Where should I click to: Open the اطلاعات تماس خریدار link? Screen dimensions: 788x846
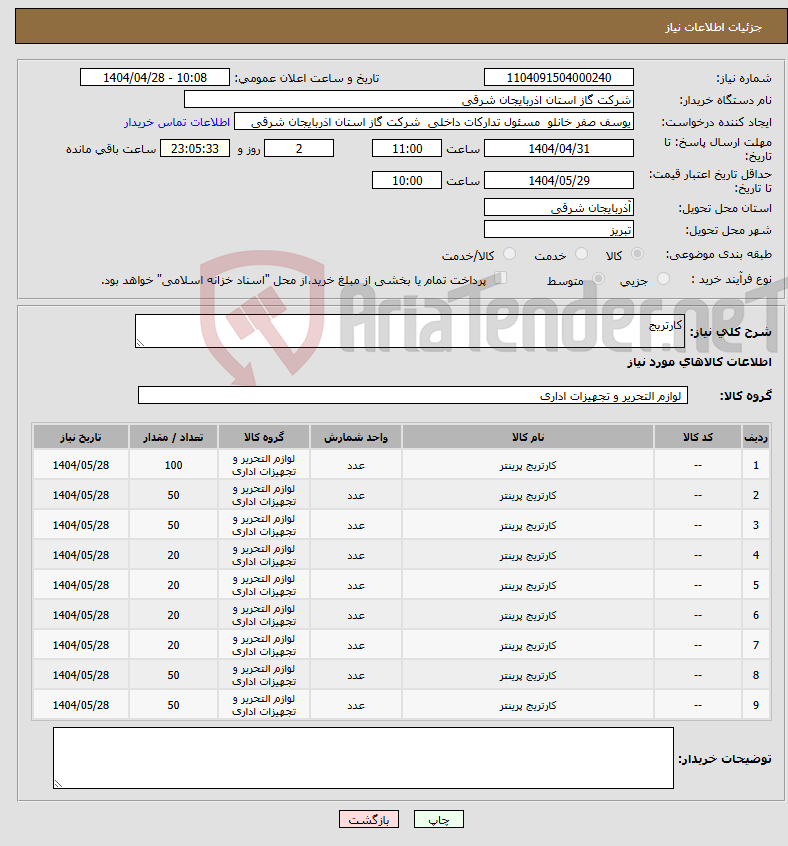[177, 122]
